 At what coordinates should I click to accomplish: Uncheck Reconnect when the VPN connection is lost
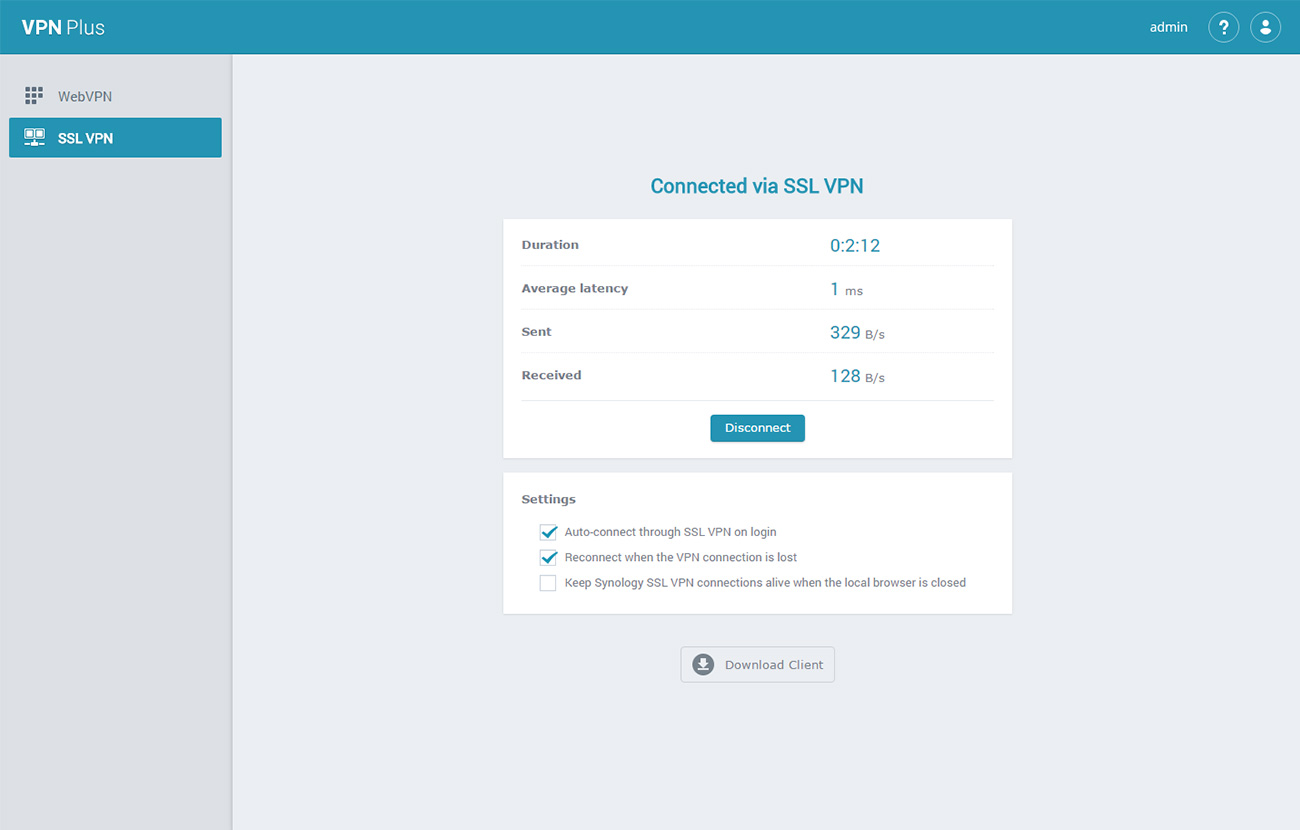click(x=548, y=557)
